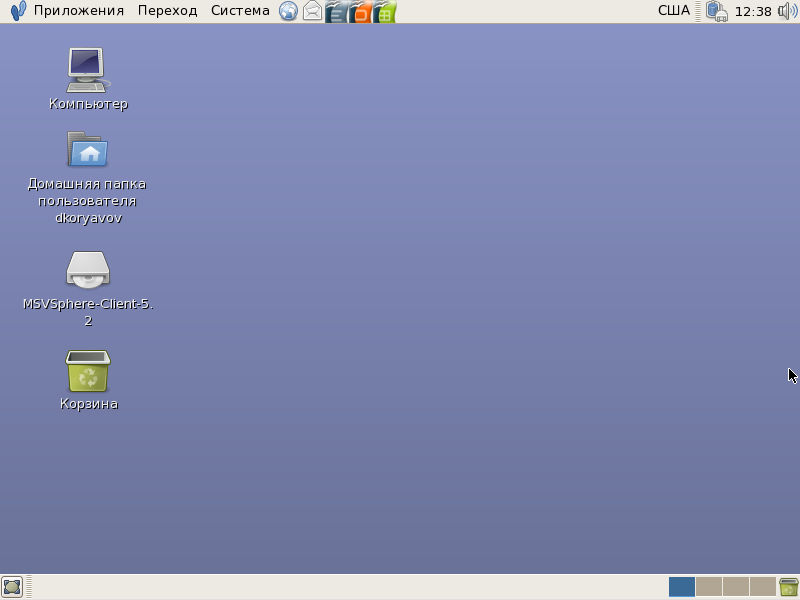Expand the Система menu
The height and width of the screenshot is (600, 800).
click(240, 11)
